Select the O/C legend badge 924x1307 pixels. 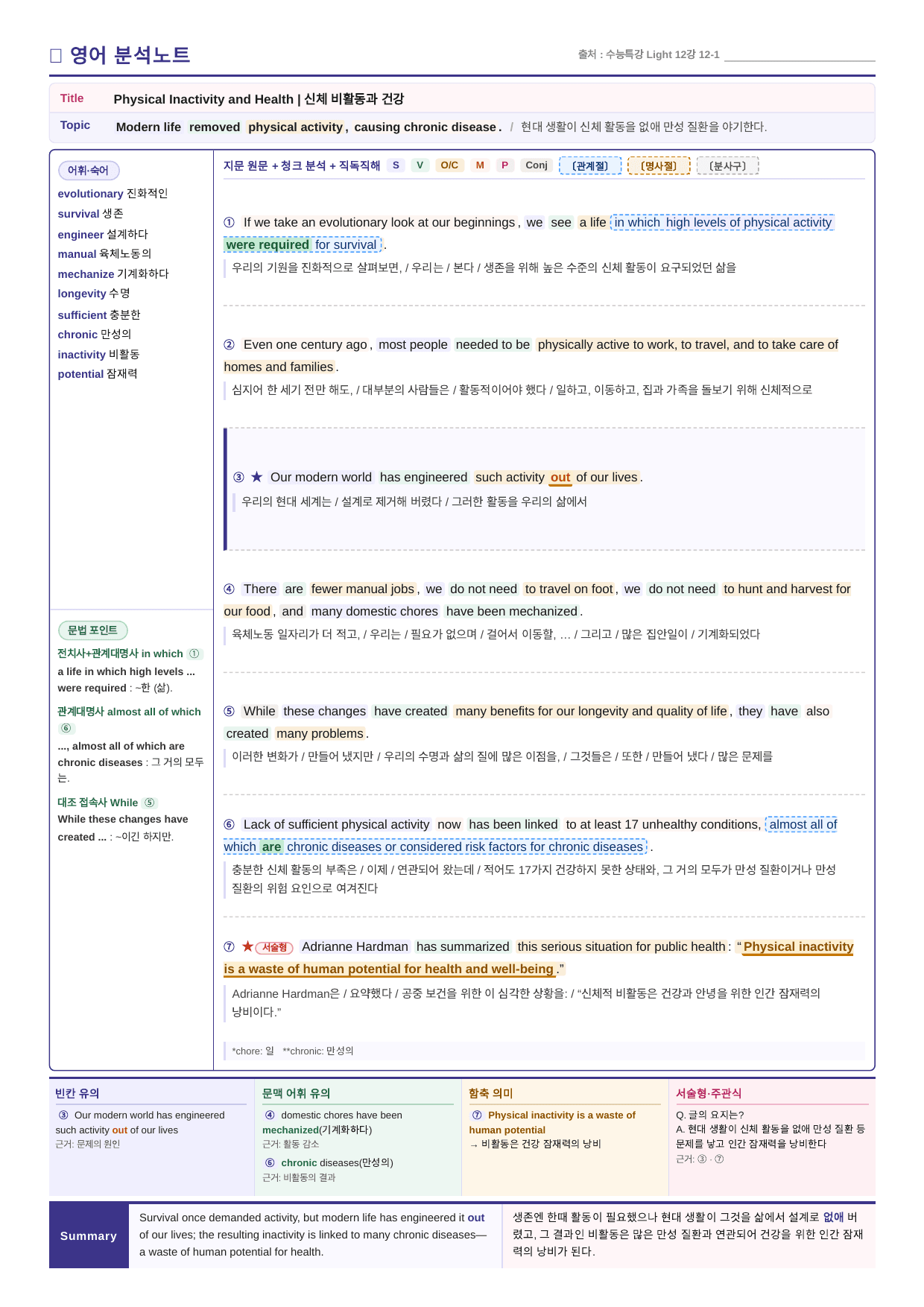(x=449, y=165)
